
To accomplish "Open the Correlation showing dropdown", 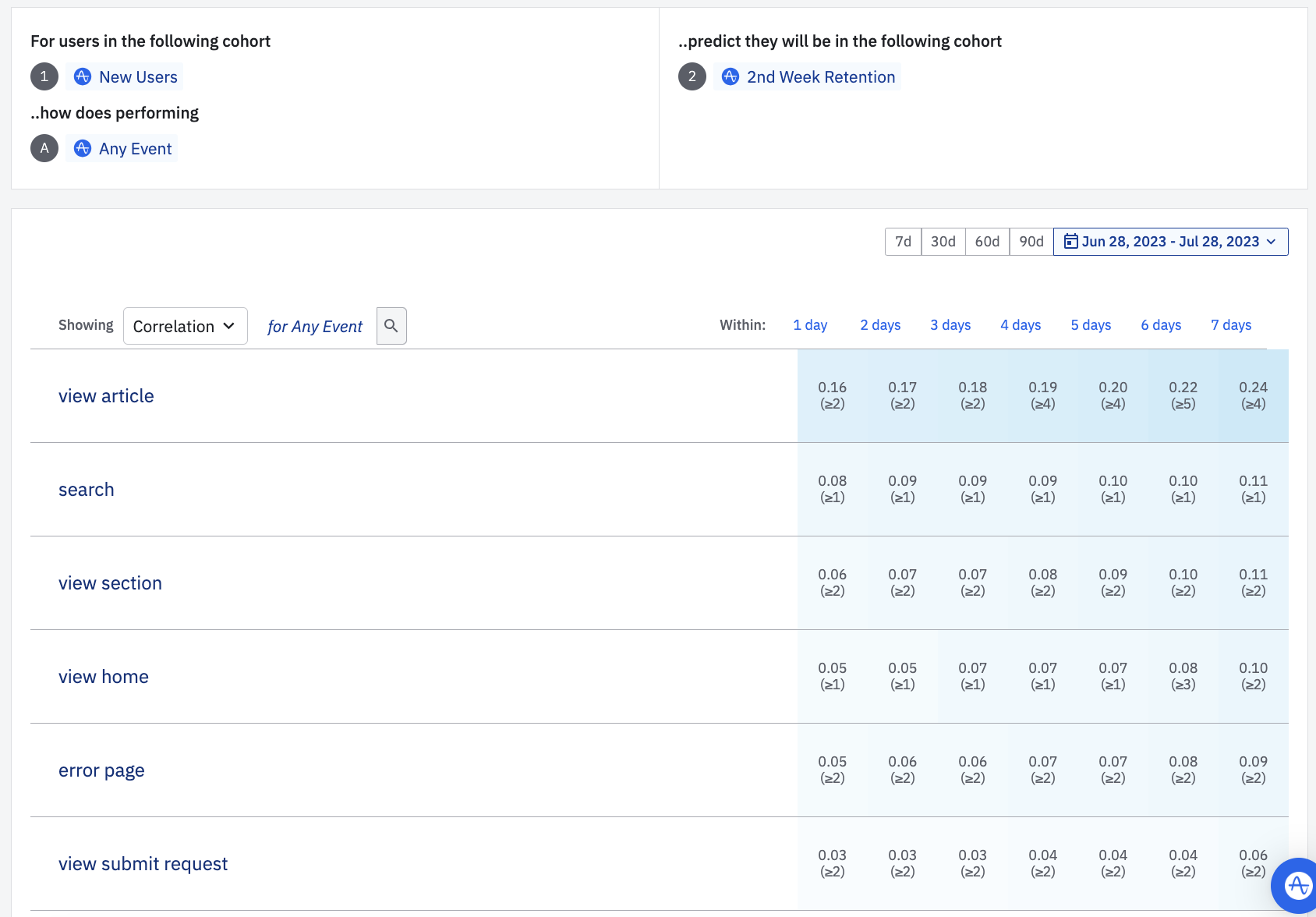I will coord(185,326).
